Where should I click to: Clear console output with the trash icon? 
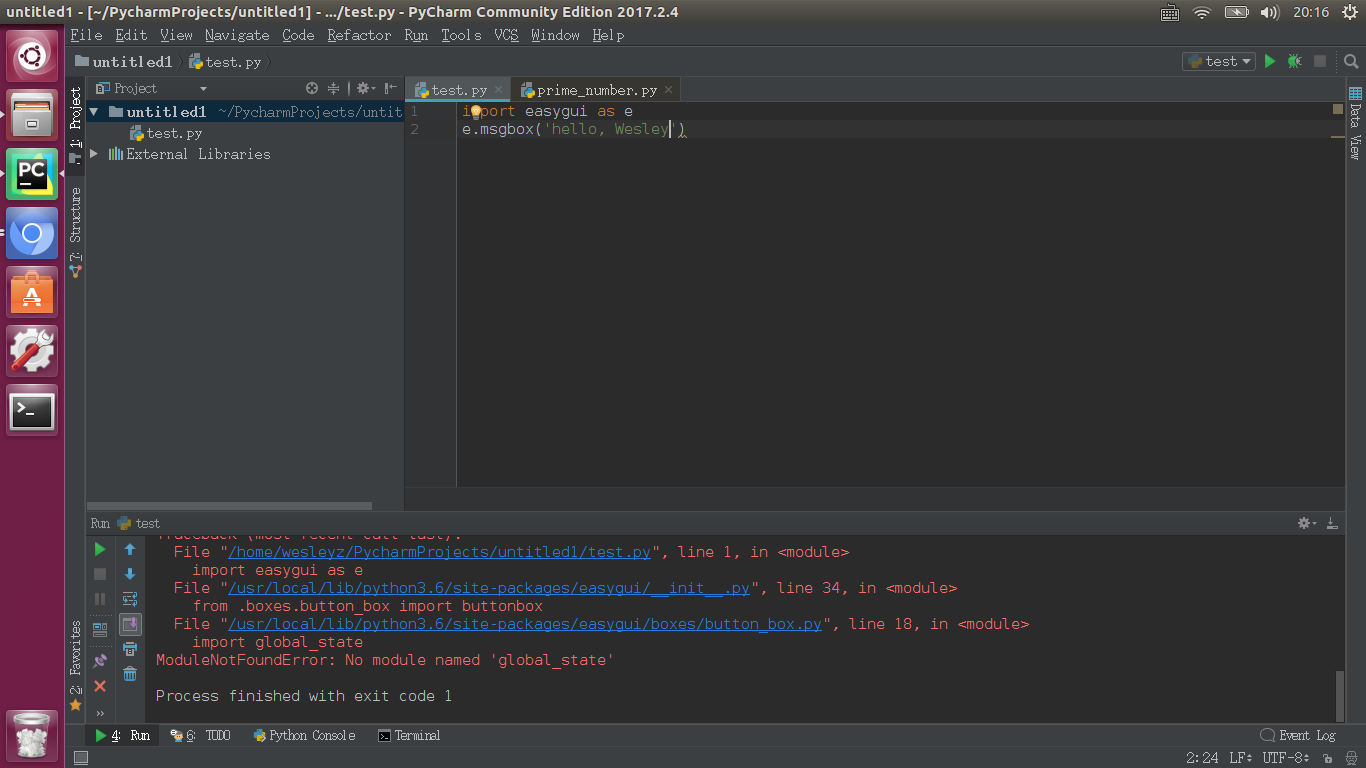click(x=130, y=675)
